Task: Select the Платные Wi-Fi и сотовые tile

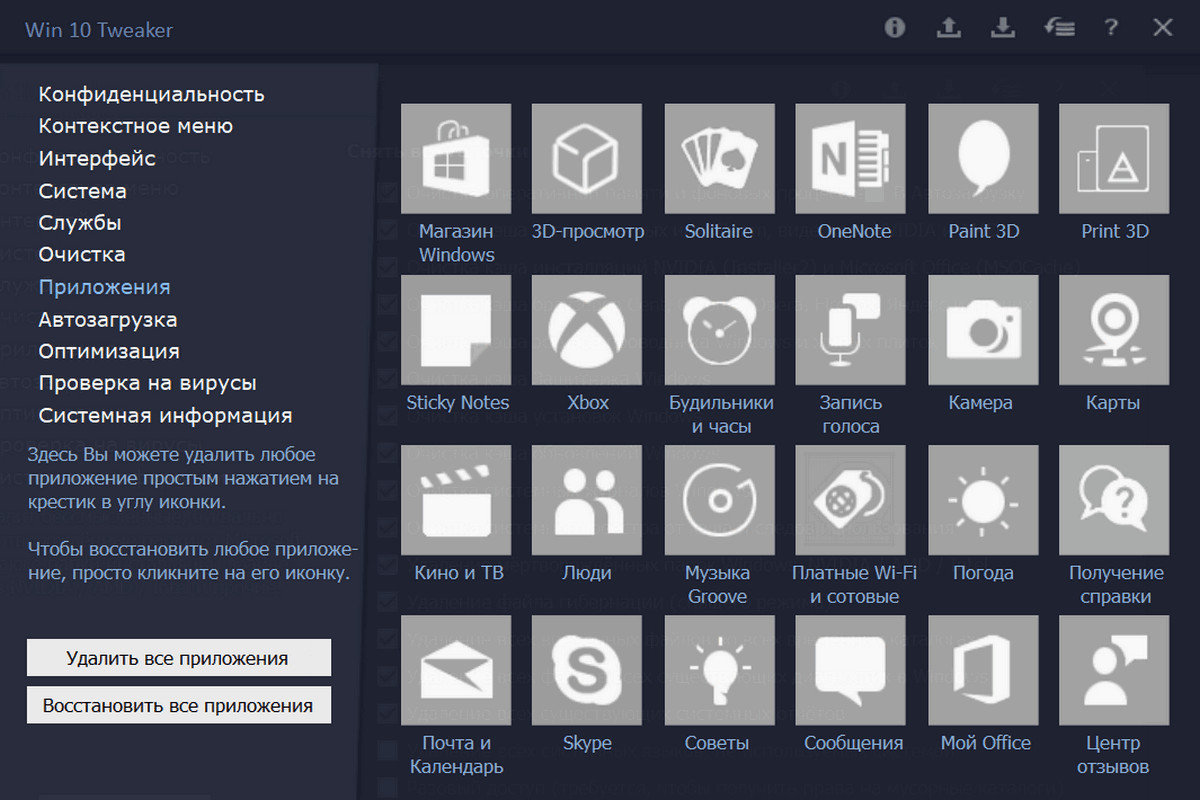Action: [852, 501]
